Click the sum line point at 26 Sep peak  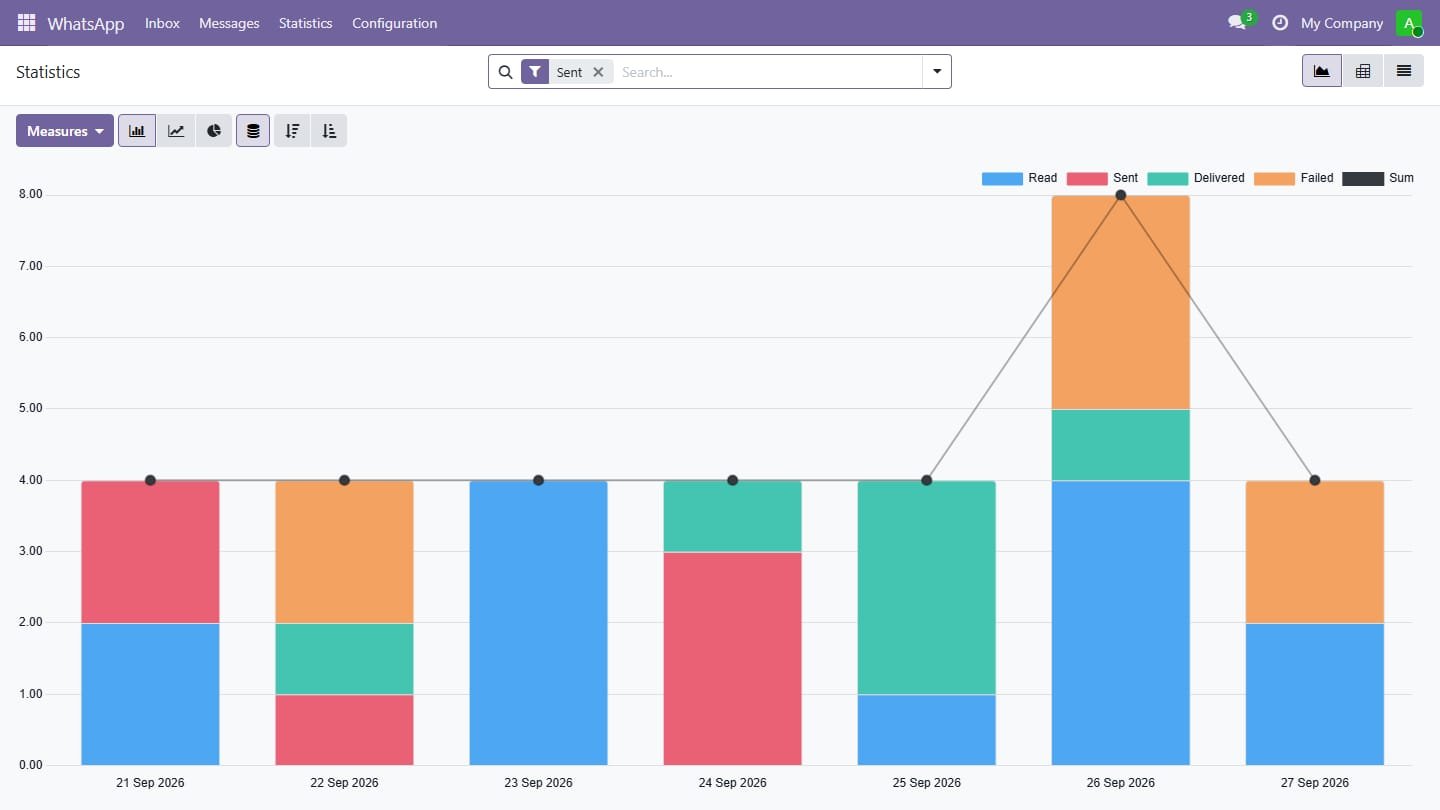[x=1120, y=195]
